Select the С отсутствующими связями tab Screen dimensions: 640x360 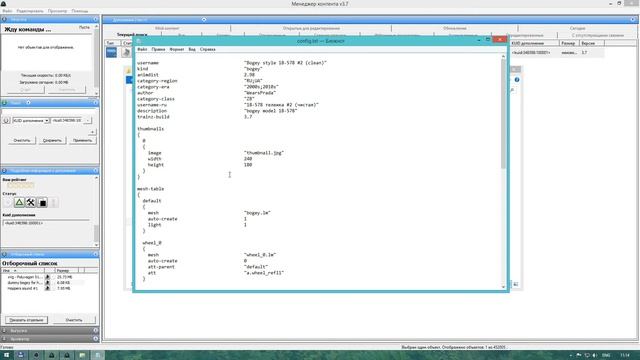[x=598, y=36]
